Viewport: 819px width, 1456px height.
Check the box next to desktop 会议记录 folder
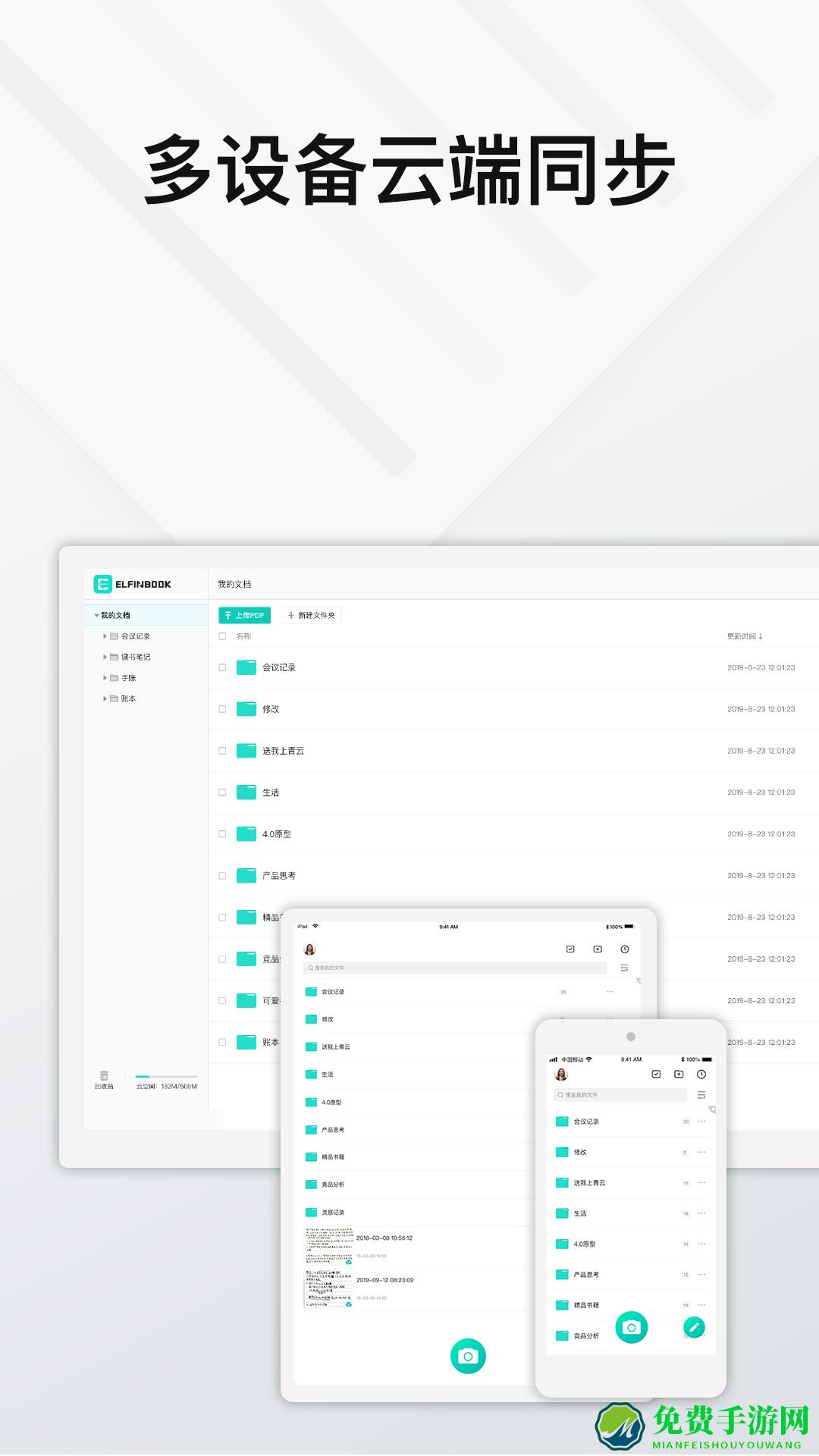(222, 667)
